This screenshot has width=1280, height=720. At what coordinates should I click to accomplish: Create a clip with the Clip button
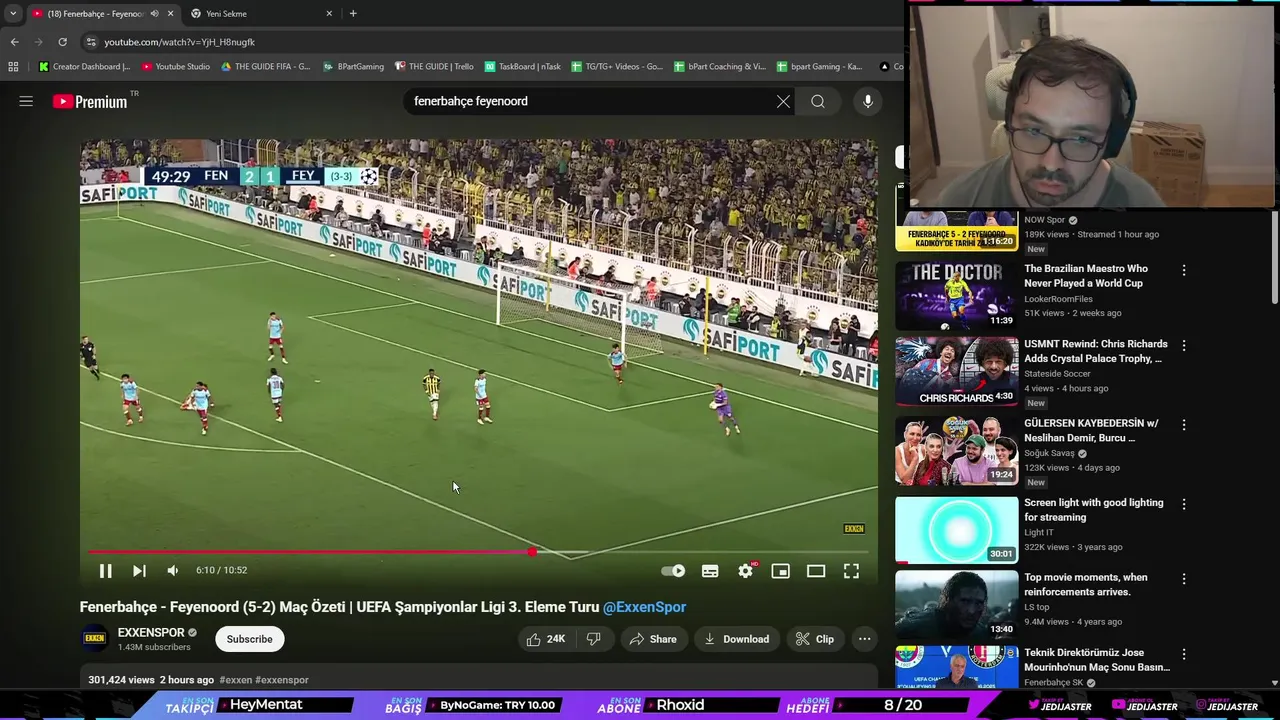click(814, 639)
